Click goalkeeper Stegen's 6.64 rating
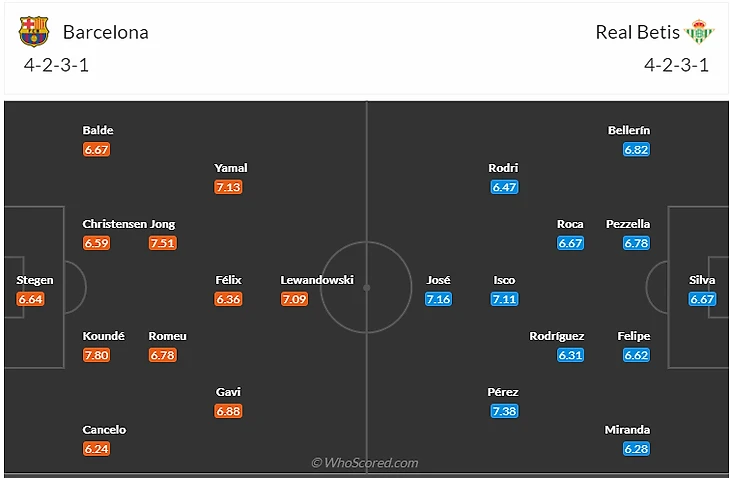 30,299
